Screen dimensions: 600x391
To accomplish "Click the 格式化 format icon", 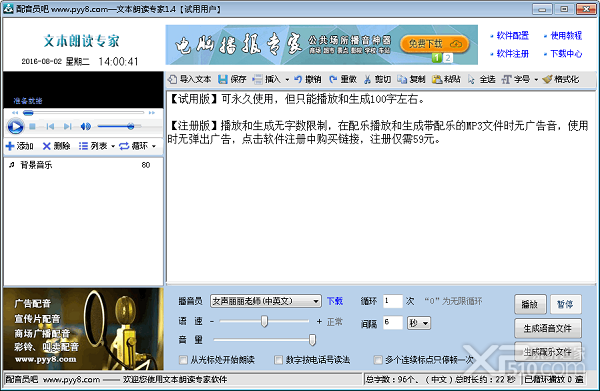I will (x=548, y=79).
